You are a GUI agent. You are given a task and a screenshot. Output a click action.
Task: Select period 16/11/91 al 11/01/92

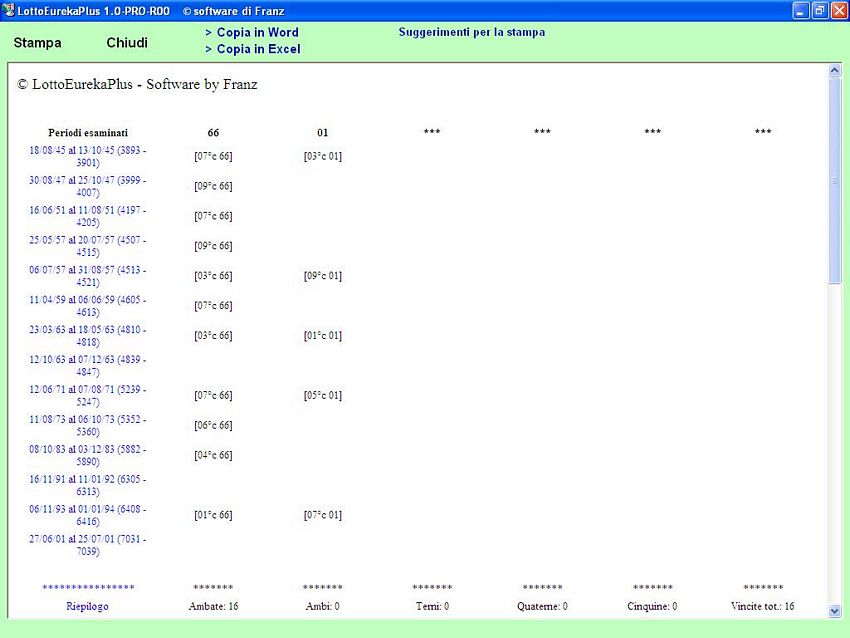point(88,485)
